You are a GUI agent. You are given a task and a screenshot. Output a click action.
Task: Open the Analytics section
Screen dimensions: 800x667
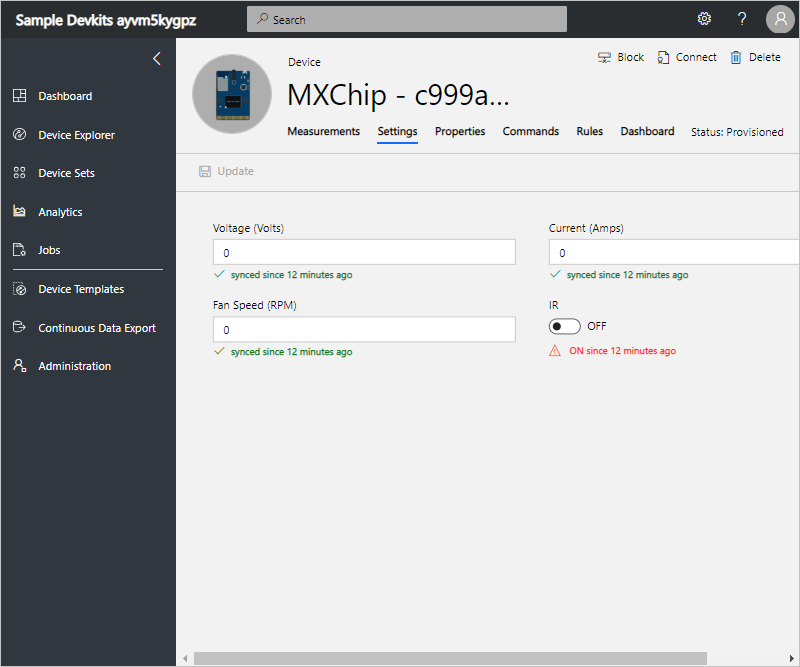tap(60, 211)
